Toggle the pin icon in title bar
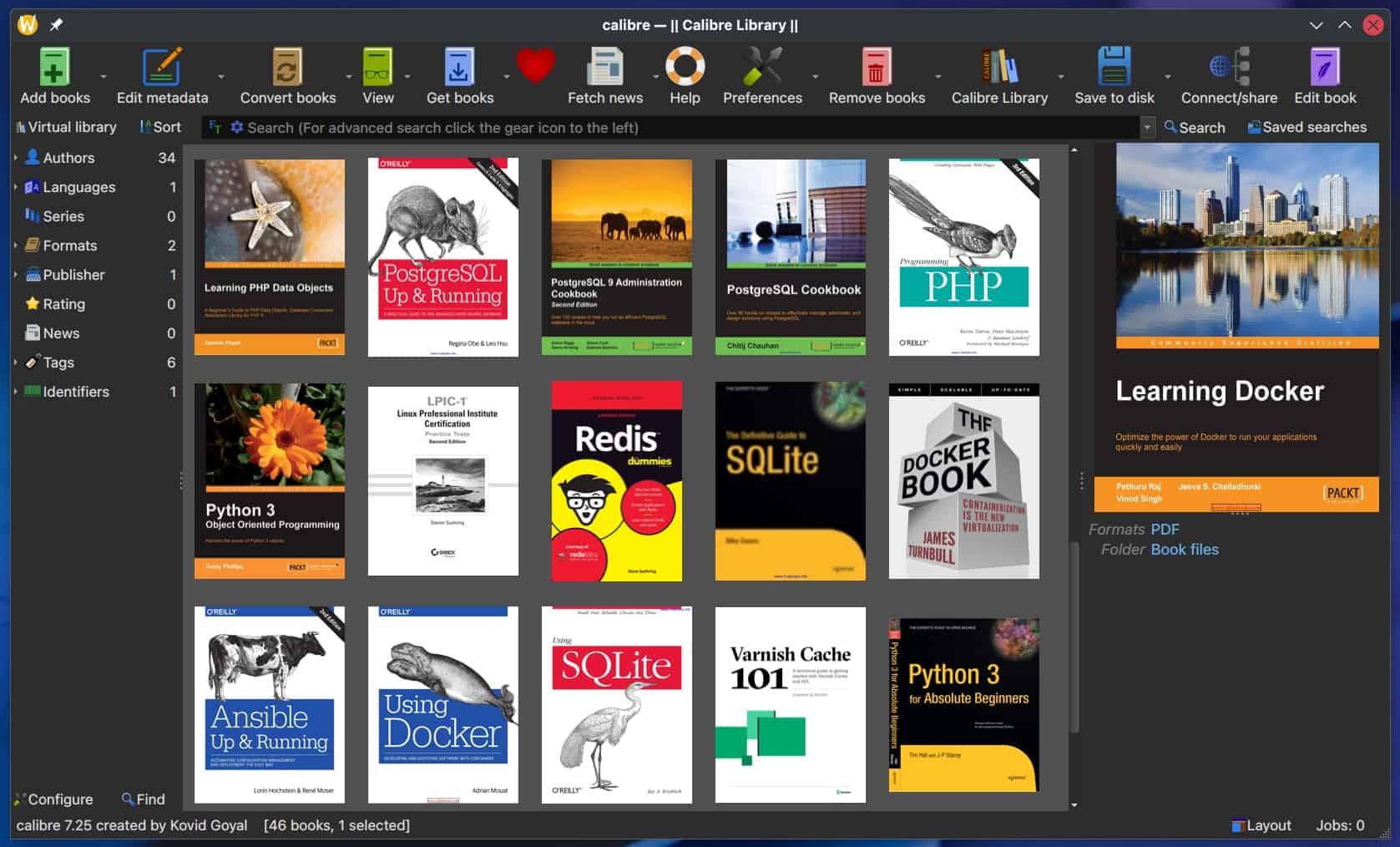This screenshot has height=847, width=1400. click(56, 24)
